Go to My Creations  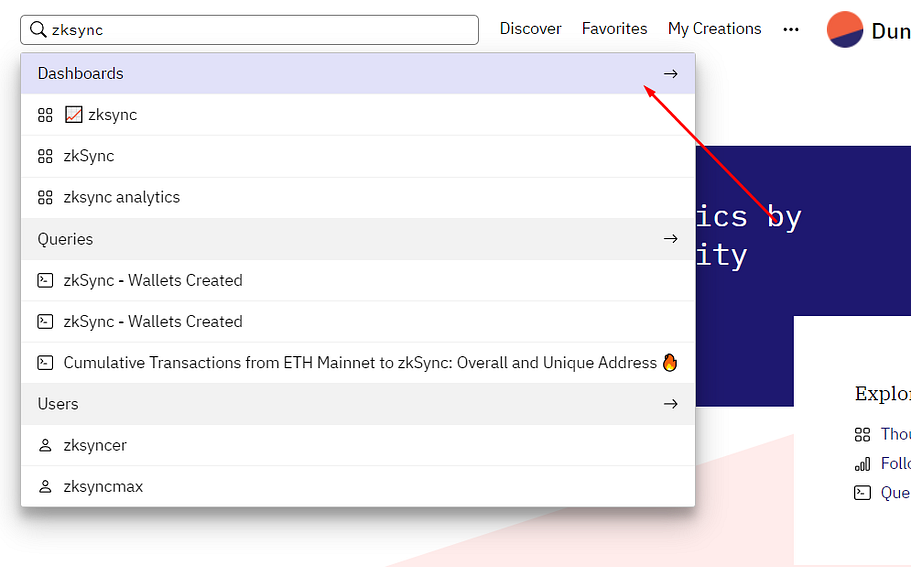point(714,29)
